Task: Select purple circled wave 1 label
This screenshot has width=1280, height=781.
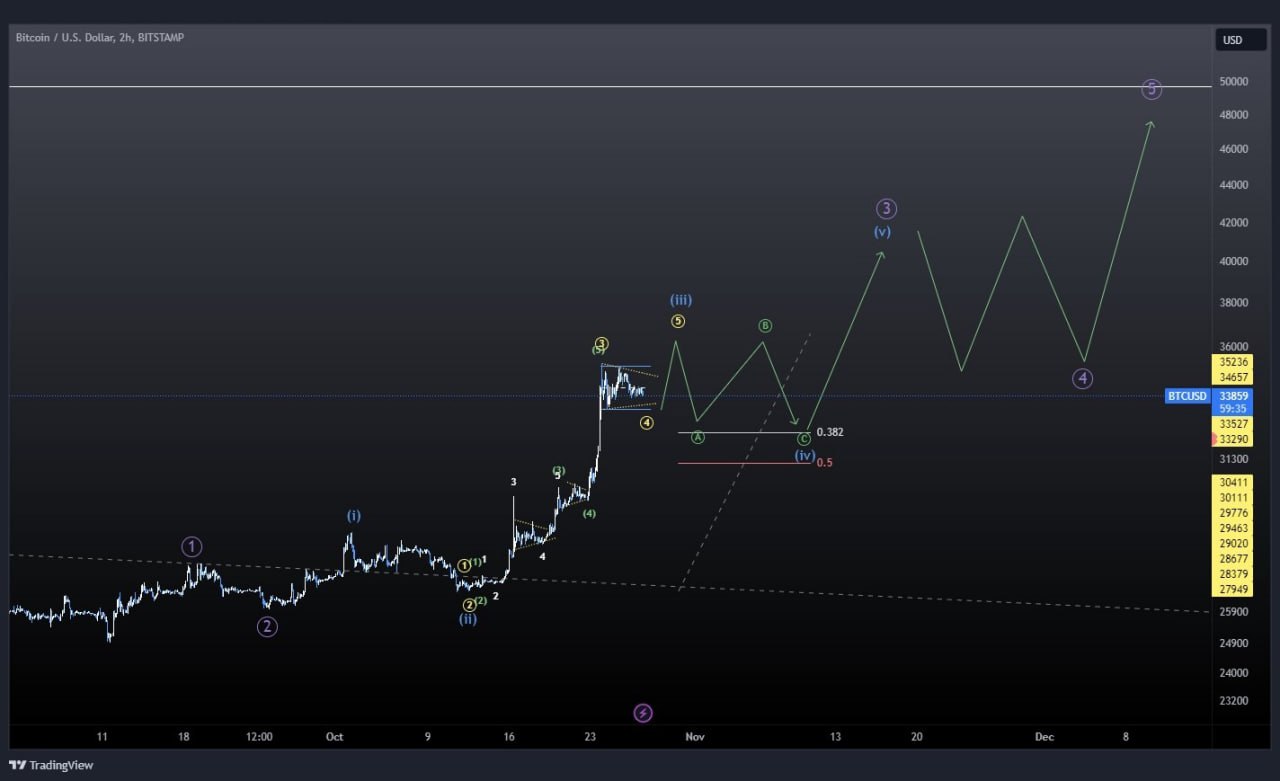Action: pyautogui.click(x=192, y=546)
